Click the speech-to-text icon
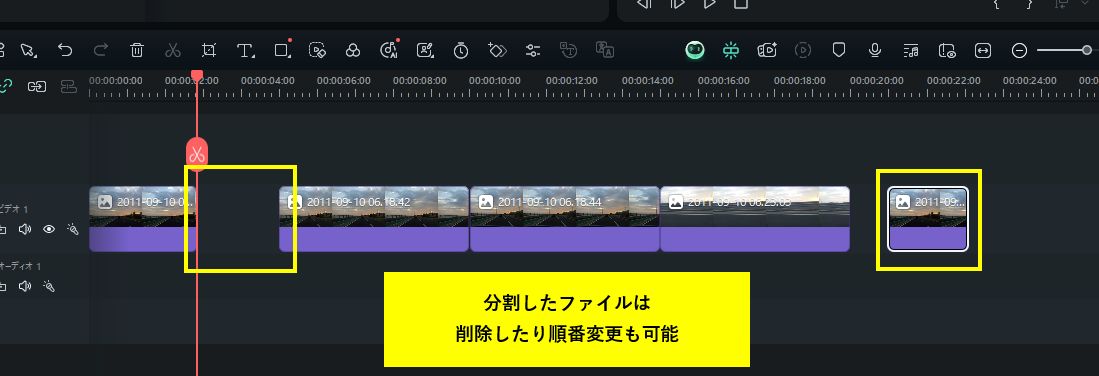The height and width of the screenshot is (376, 1099). [x=568, y=50]
